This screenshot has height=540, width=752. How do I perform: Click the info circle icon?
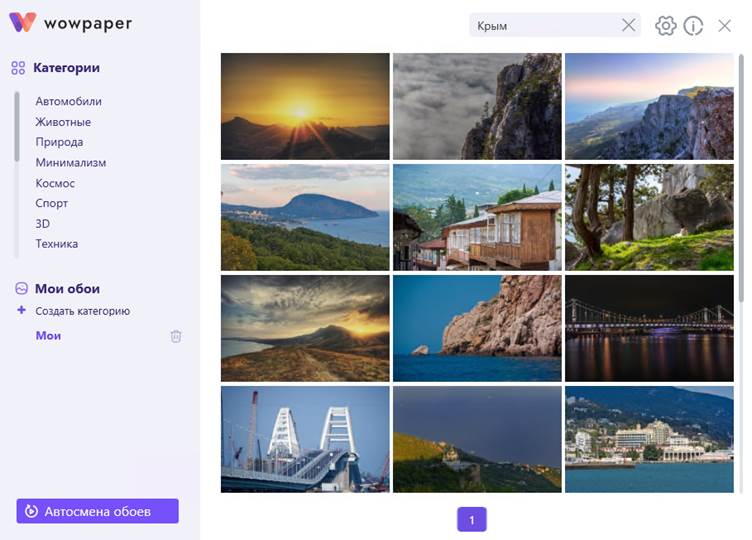(693, 26)
